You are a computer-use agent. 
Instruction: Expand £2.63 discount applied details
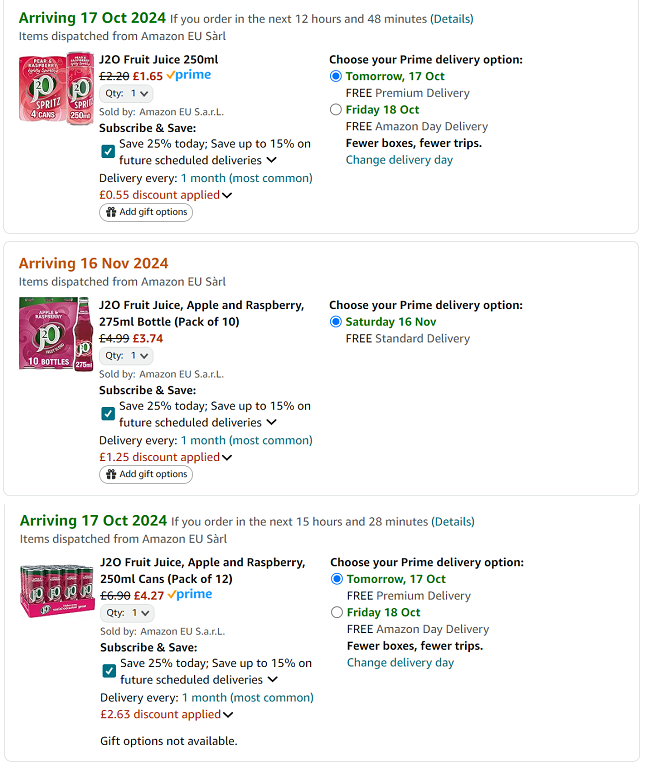[x=167, y=715]
